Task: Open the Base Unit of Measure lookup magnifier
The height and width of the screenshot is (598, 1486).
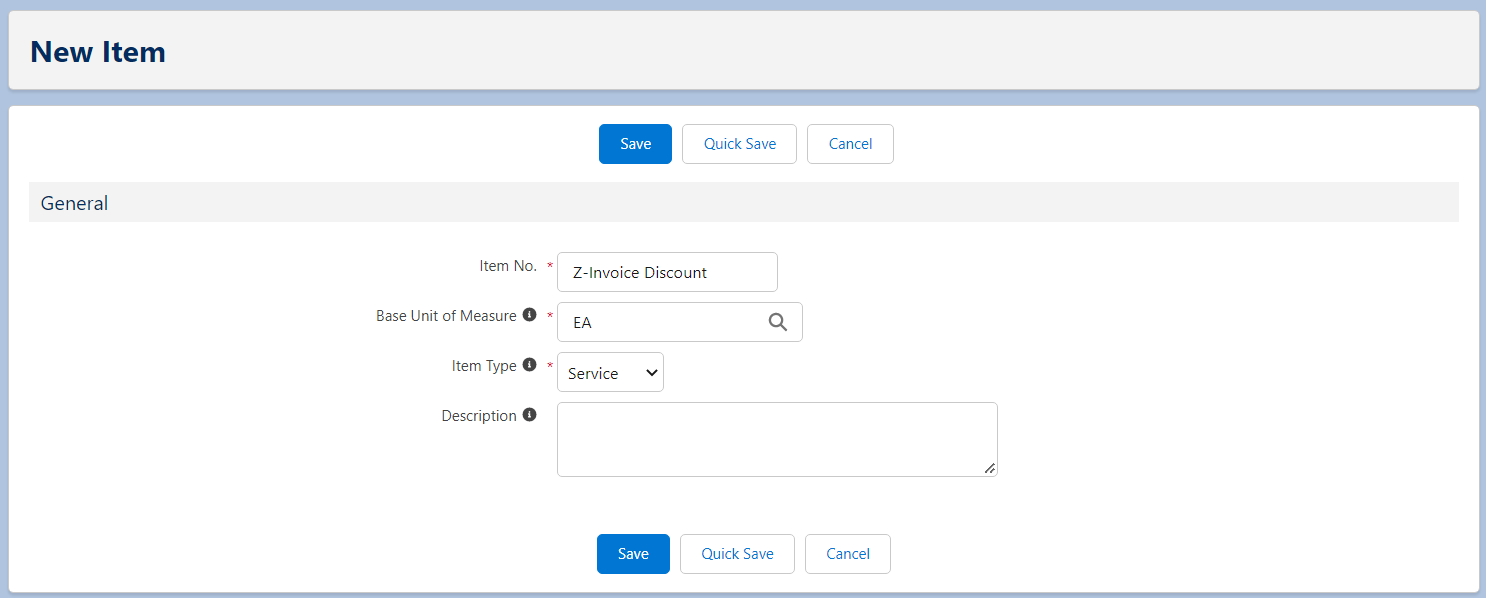Action: point(778,322)
